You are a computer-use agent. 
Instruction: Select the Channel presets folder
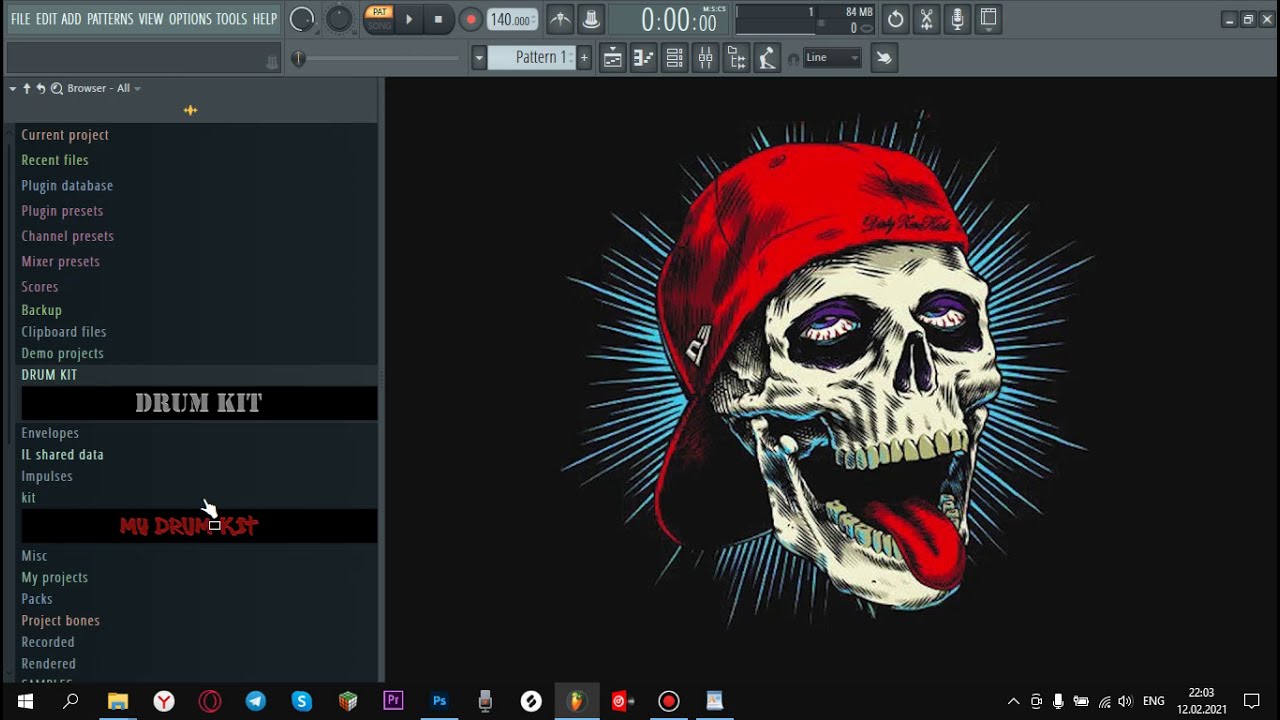[x=68, y=237]
